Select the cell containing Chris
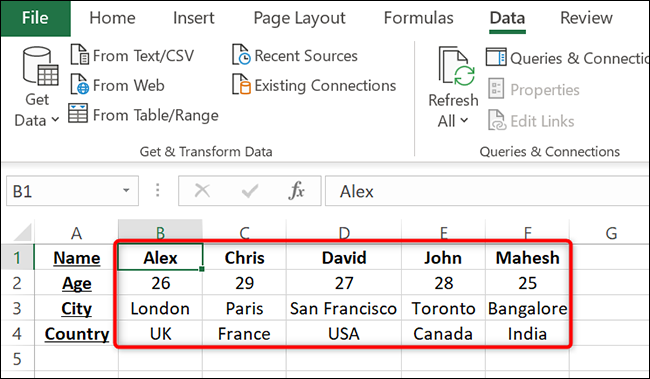The width and height of the screenshot is (650, 379). pos(244,258)
